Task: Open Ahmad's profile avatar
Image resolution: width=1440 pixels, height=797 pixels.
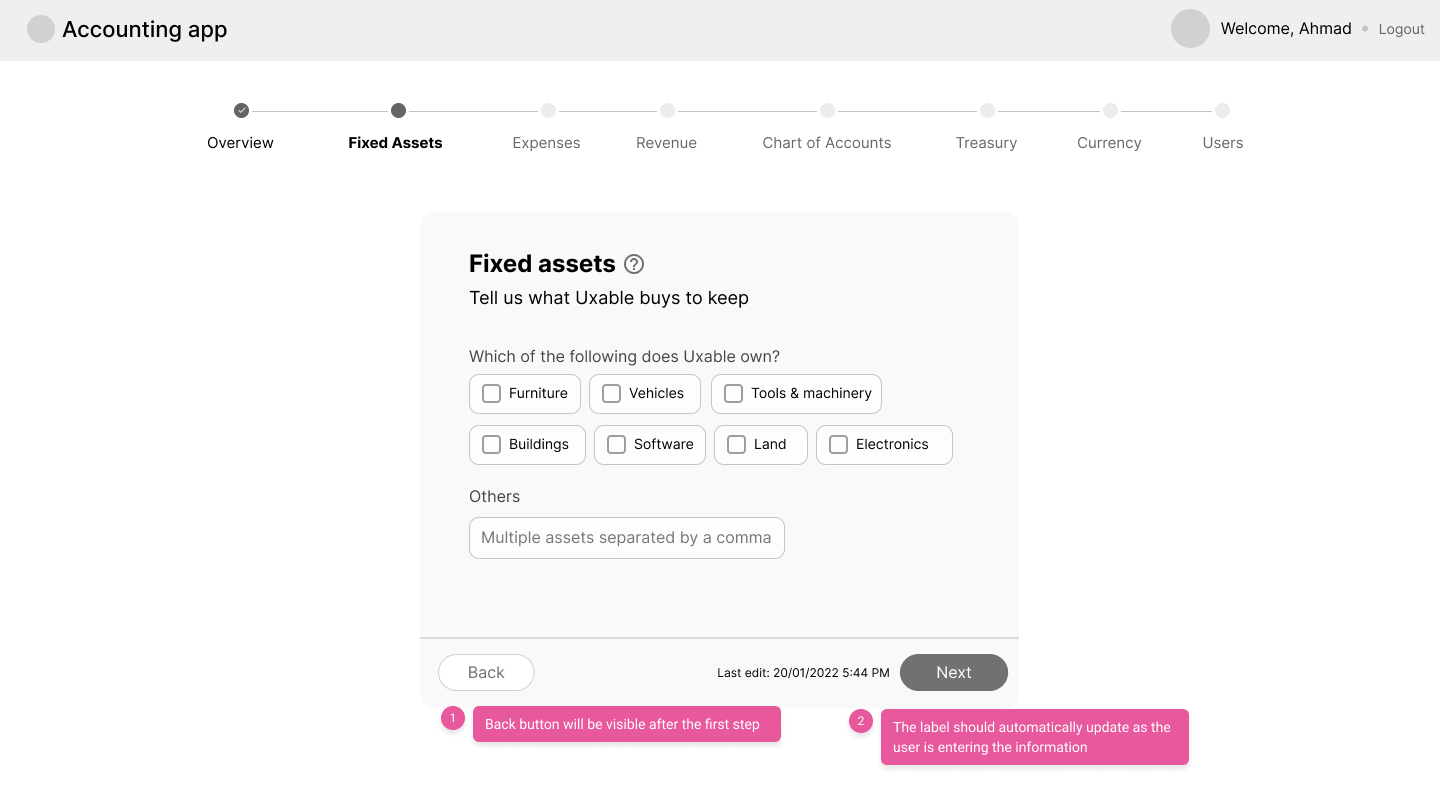Action: tap(1190, 28)
